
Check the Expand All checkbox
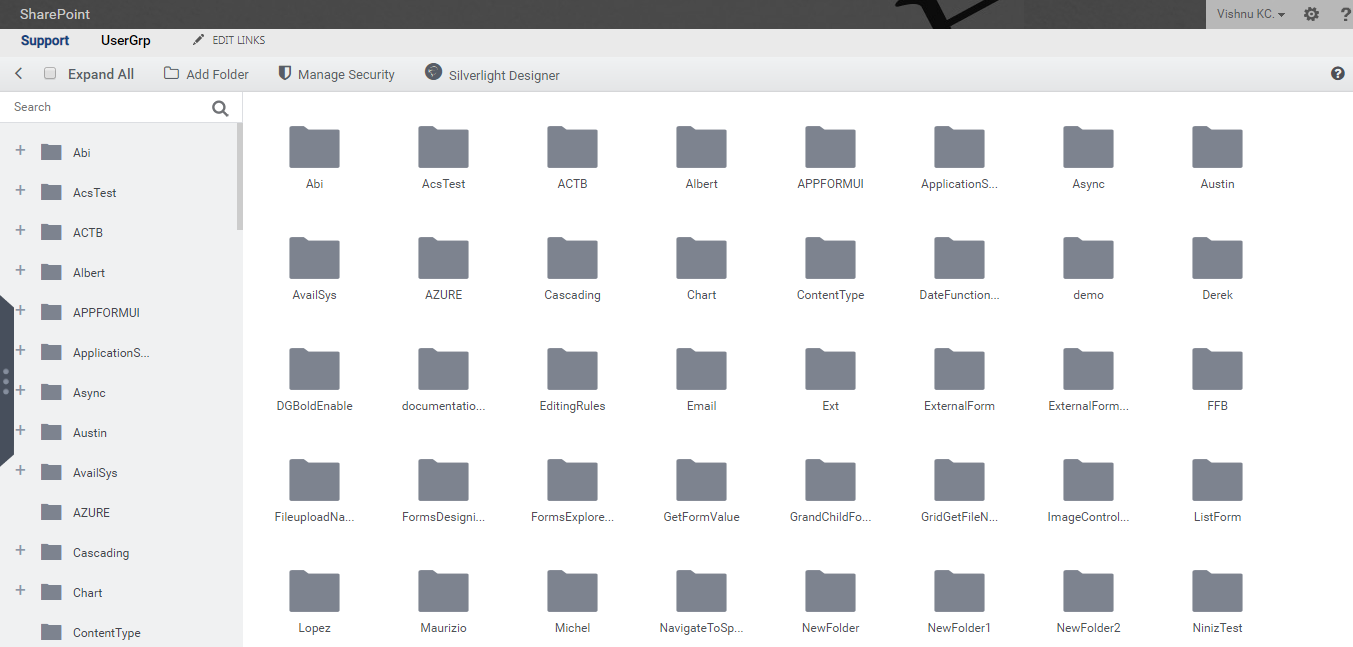(x=50, y=74)
